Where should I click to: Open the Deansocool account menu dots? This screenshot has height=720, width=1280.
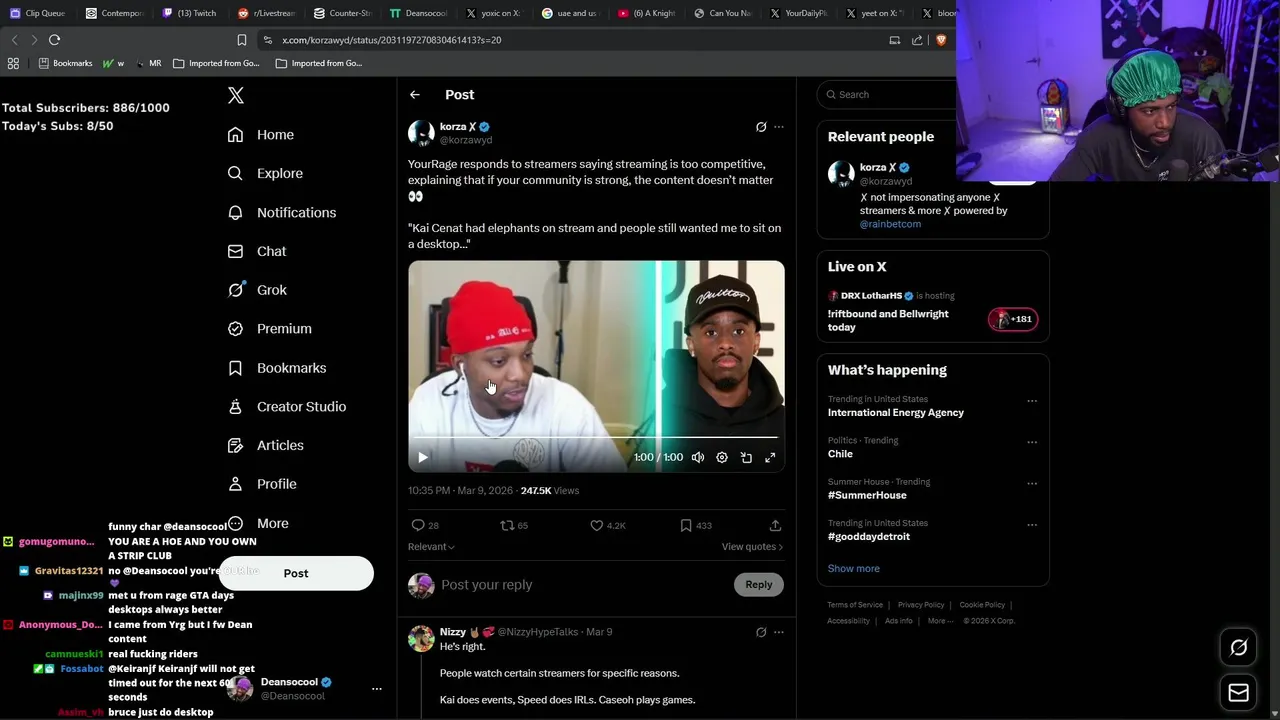[377, 689]
